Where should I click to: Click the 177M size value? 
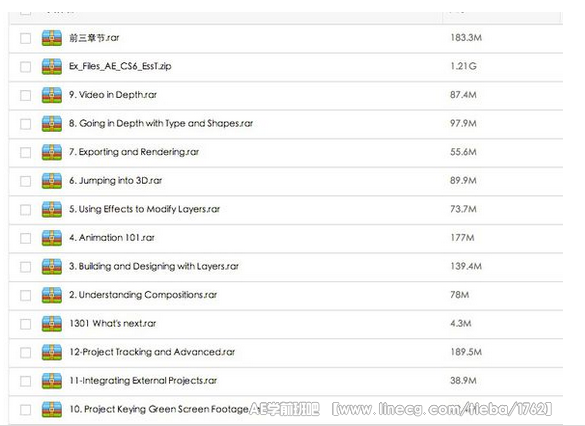point(462,238)
